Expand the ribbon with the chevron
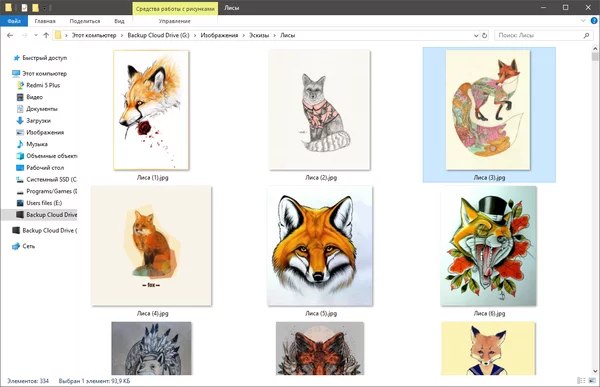The height and width of the screenshot is (387, 600). coord(583,21)
